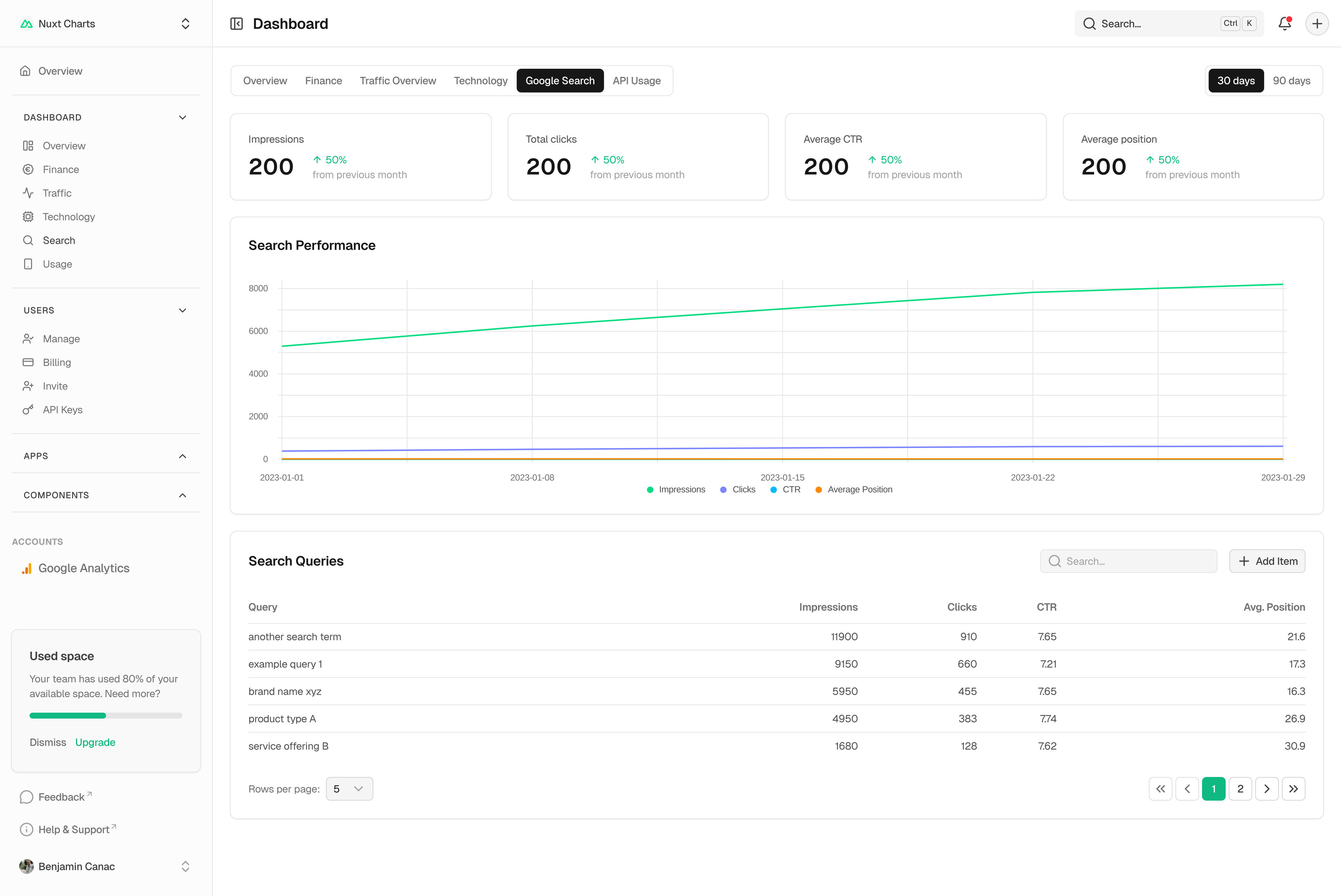Click the Upgrade link
The width and height of the screenshot is (1341, 896).
point(95,742)
